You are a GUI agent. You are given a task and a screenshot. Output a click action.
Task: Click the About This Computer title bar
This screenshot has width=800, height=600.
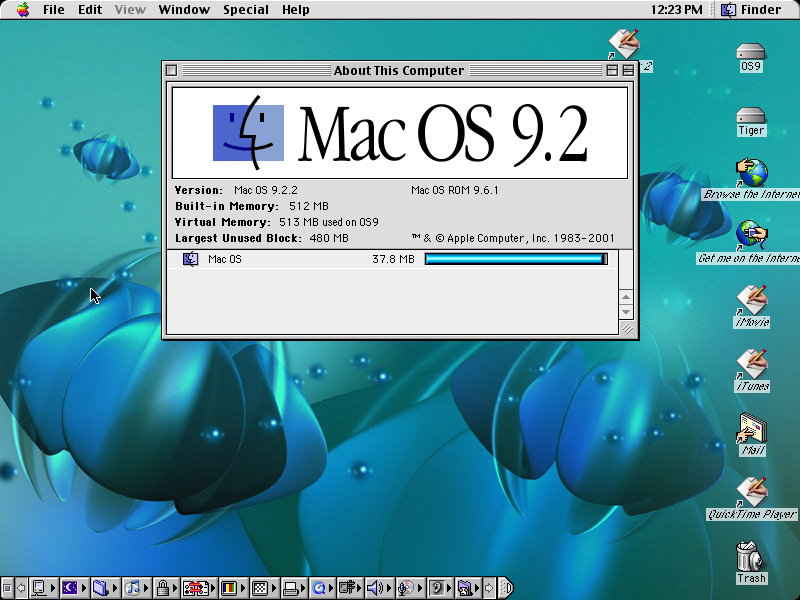pyautogui.click(x=398, y=70)
